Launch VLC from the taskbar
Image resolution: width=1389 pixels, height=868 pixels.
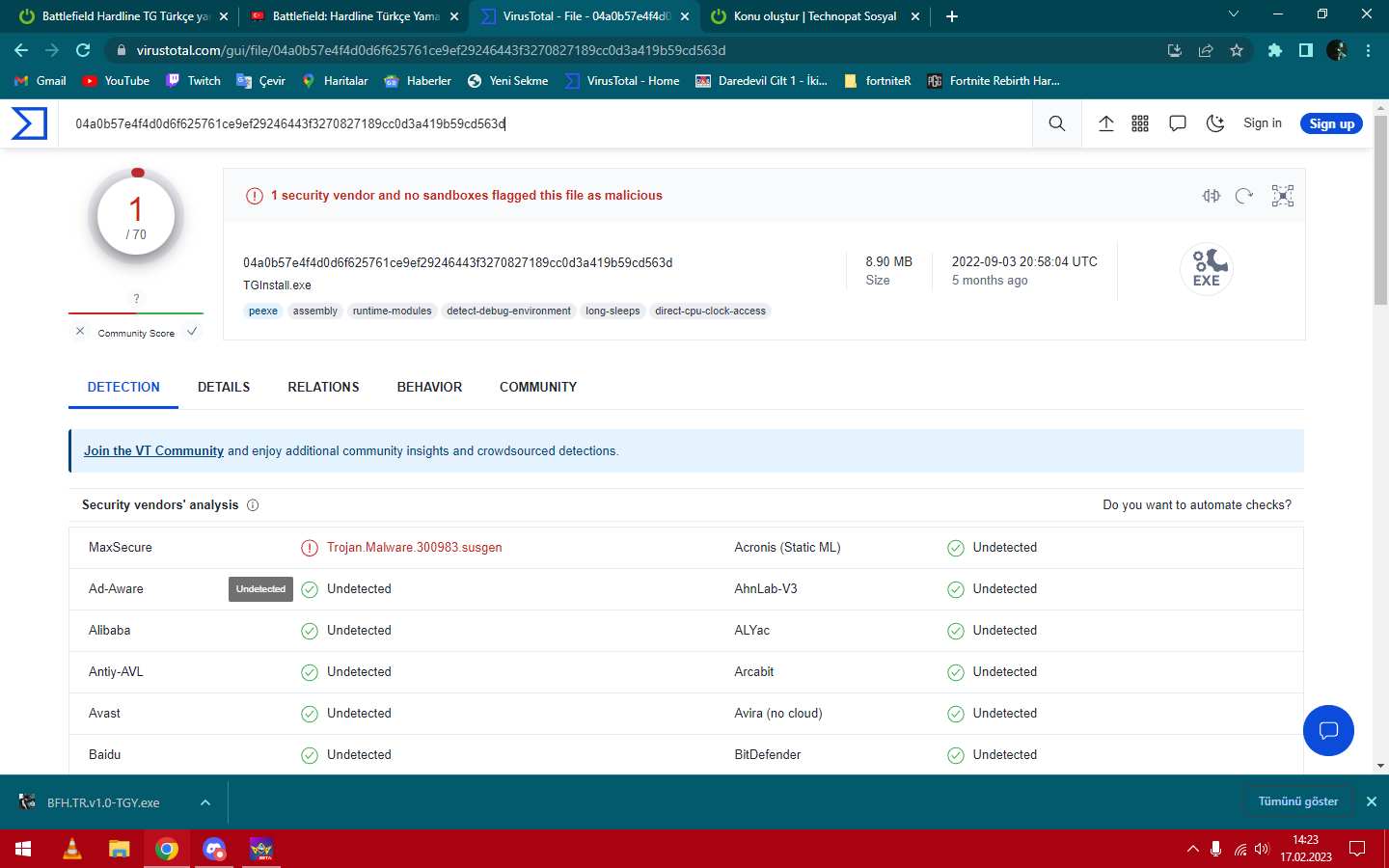click(72, 849)
